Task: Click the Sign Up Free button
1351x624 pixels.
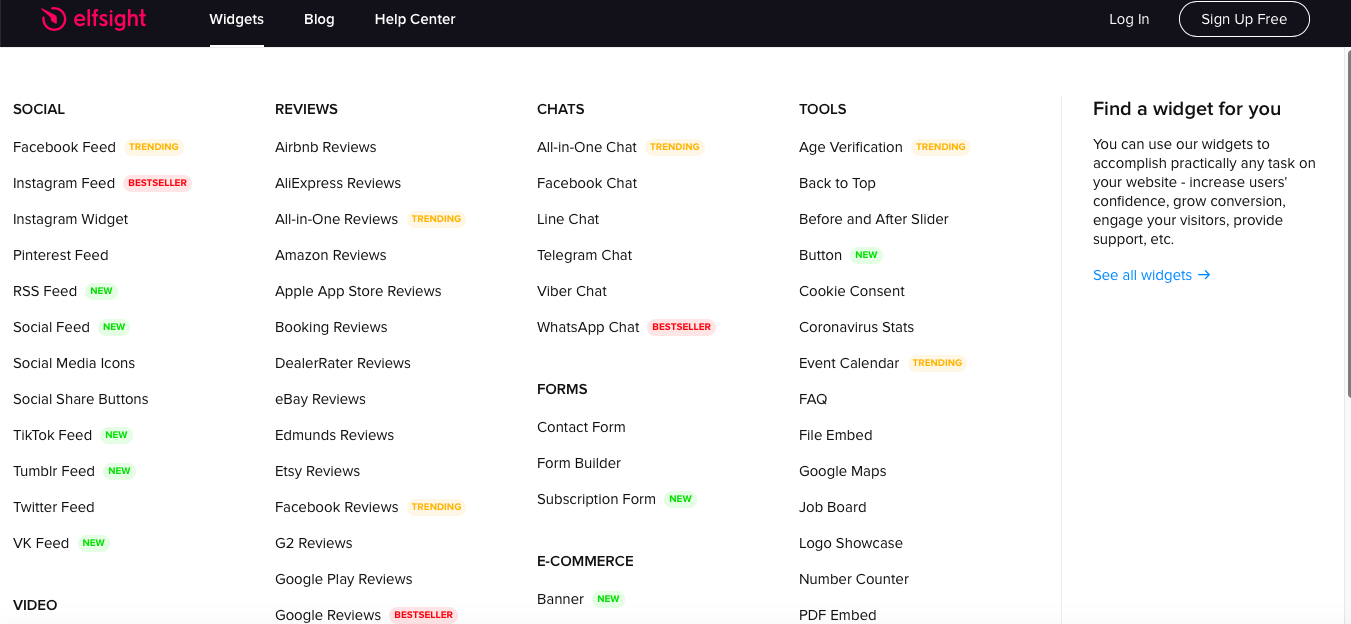Action: pos(1244,19)
